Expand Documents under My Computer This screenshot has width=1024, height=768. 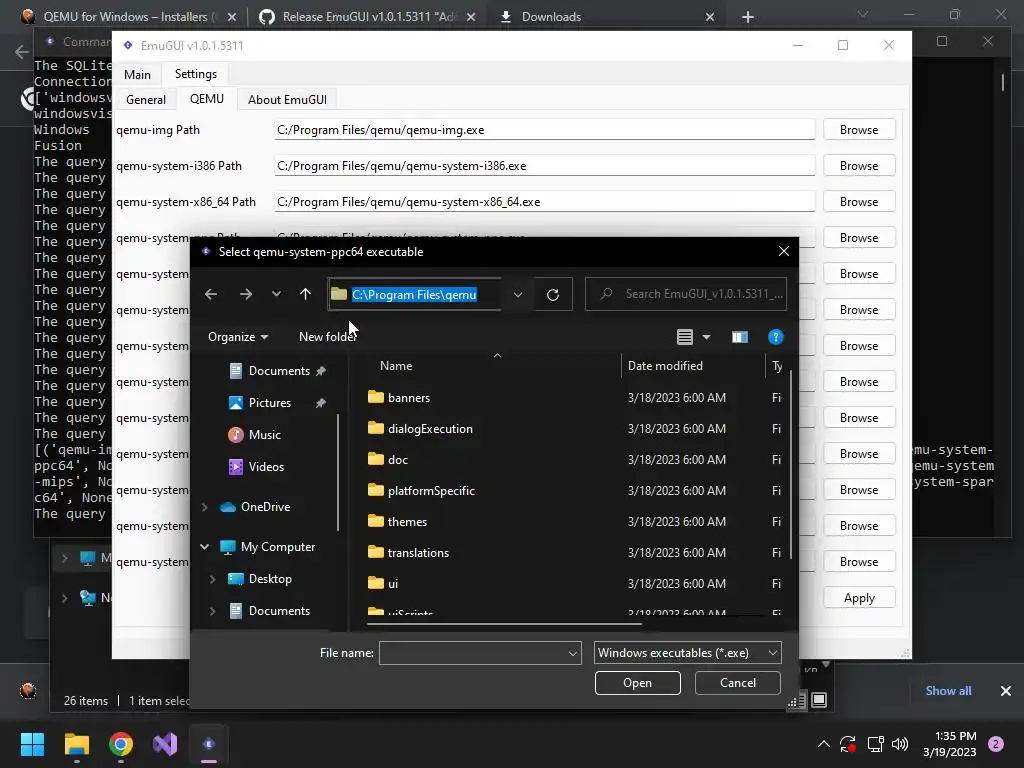212,611
